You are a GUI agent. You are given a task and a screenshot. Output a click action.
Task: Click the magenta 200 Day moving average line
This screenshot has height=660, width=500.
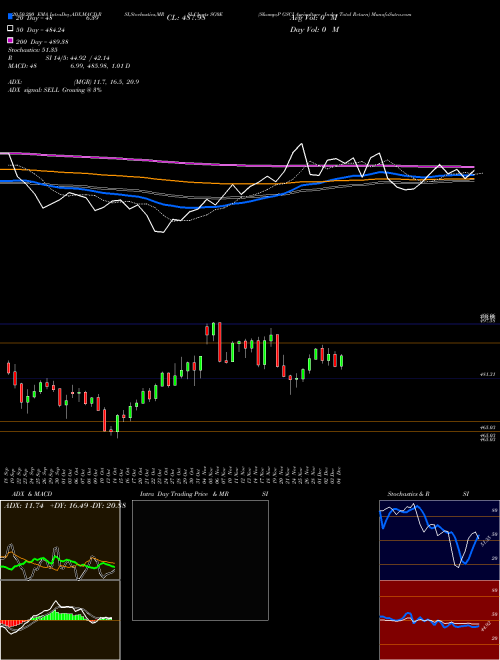(236, 164)
